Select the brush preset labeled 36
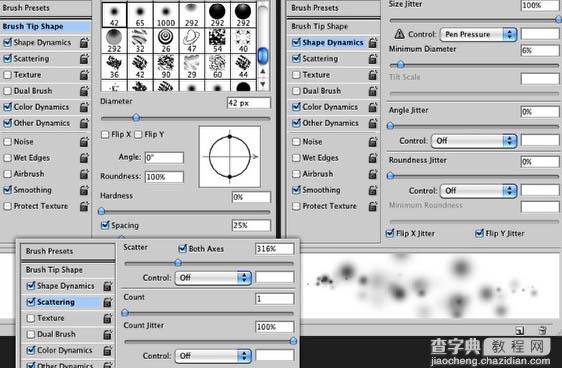The width and height of the screenshot is (562, 368). click(114, 67)
